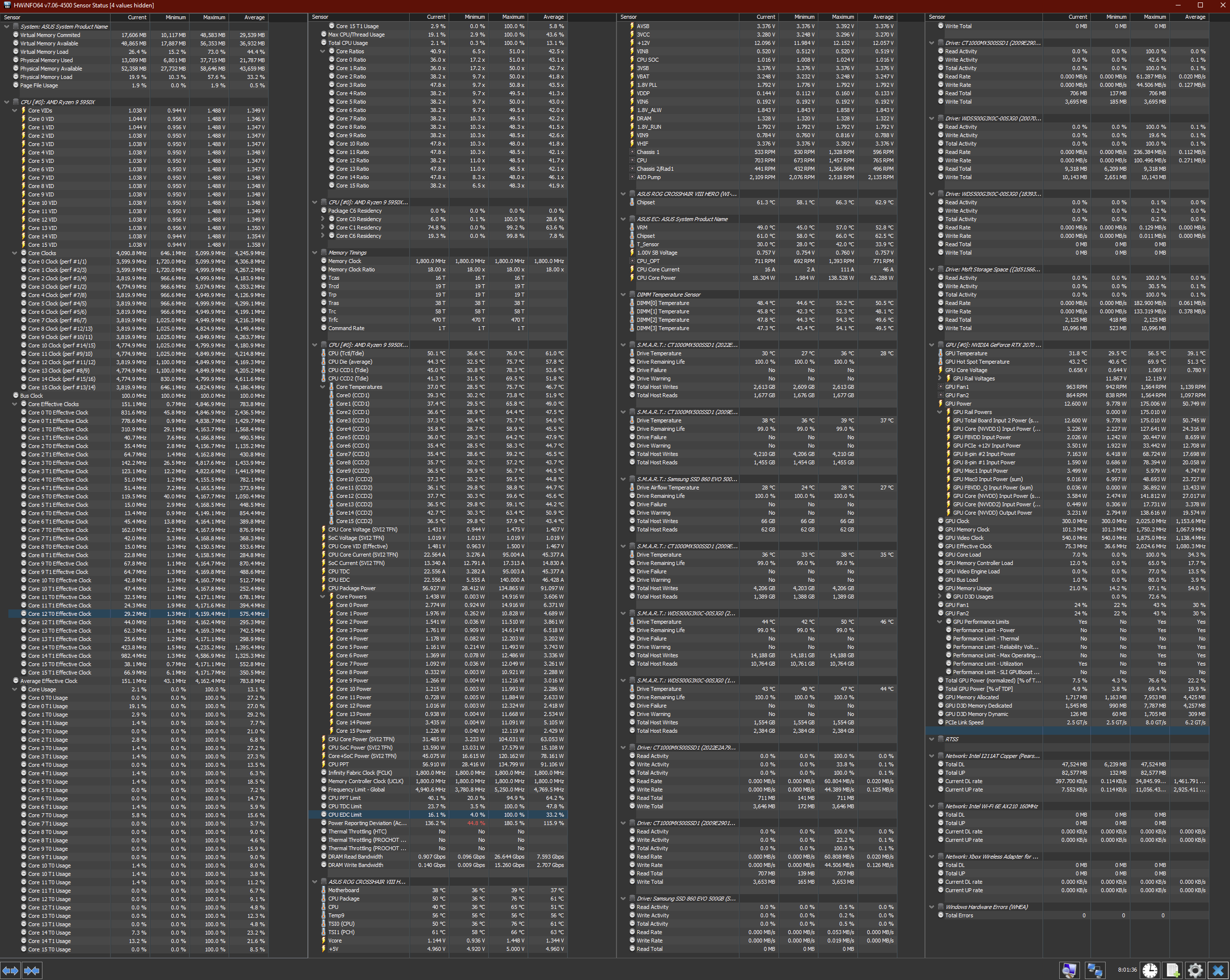Start logging with the sheet-plus icon
The height and width of the screenshot is (980, 1230).
point(1173,970)
